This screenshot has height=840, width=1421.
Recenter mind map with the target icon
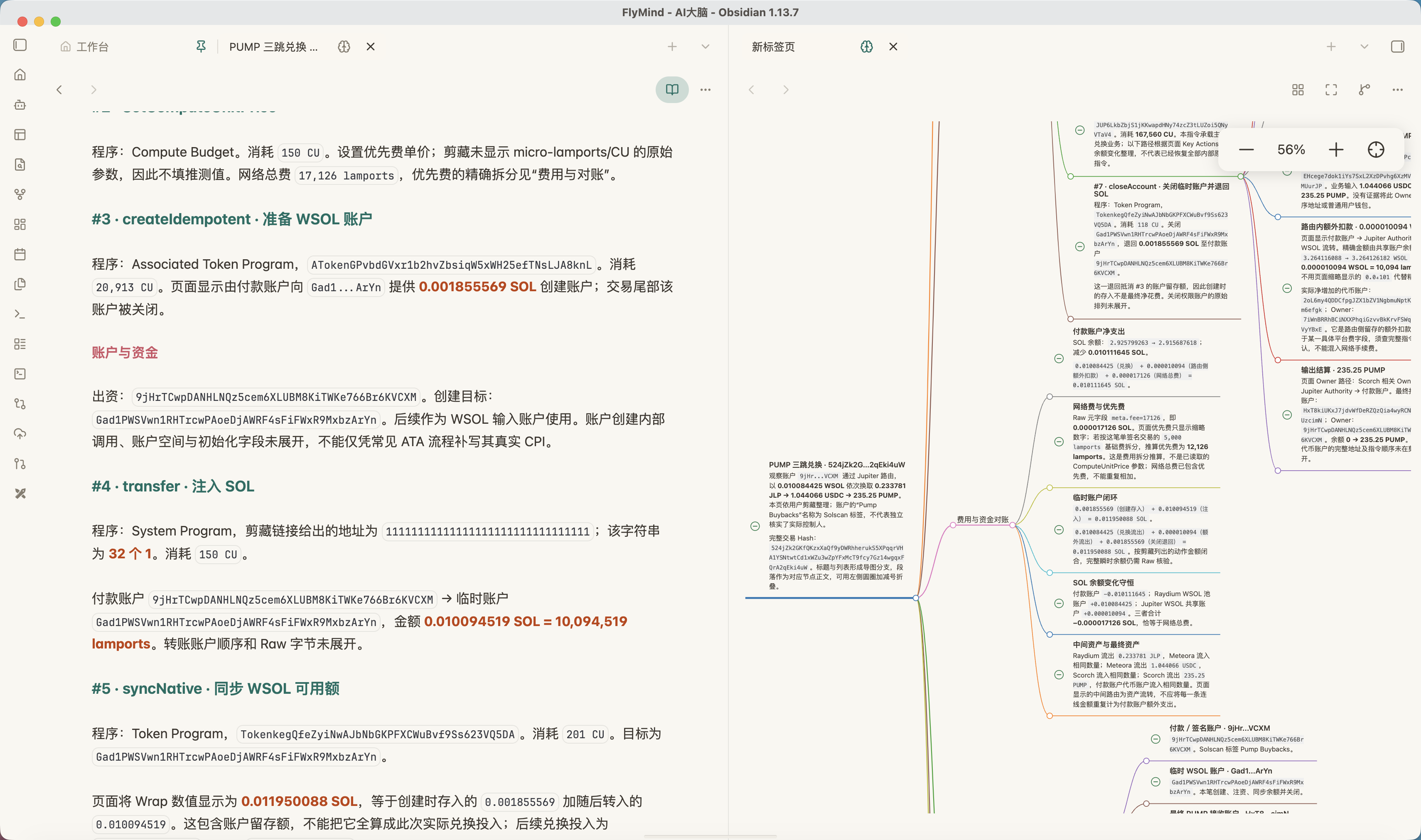[1376, 150]
